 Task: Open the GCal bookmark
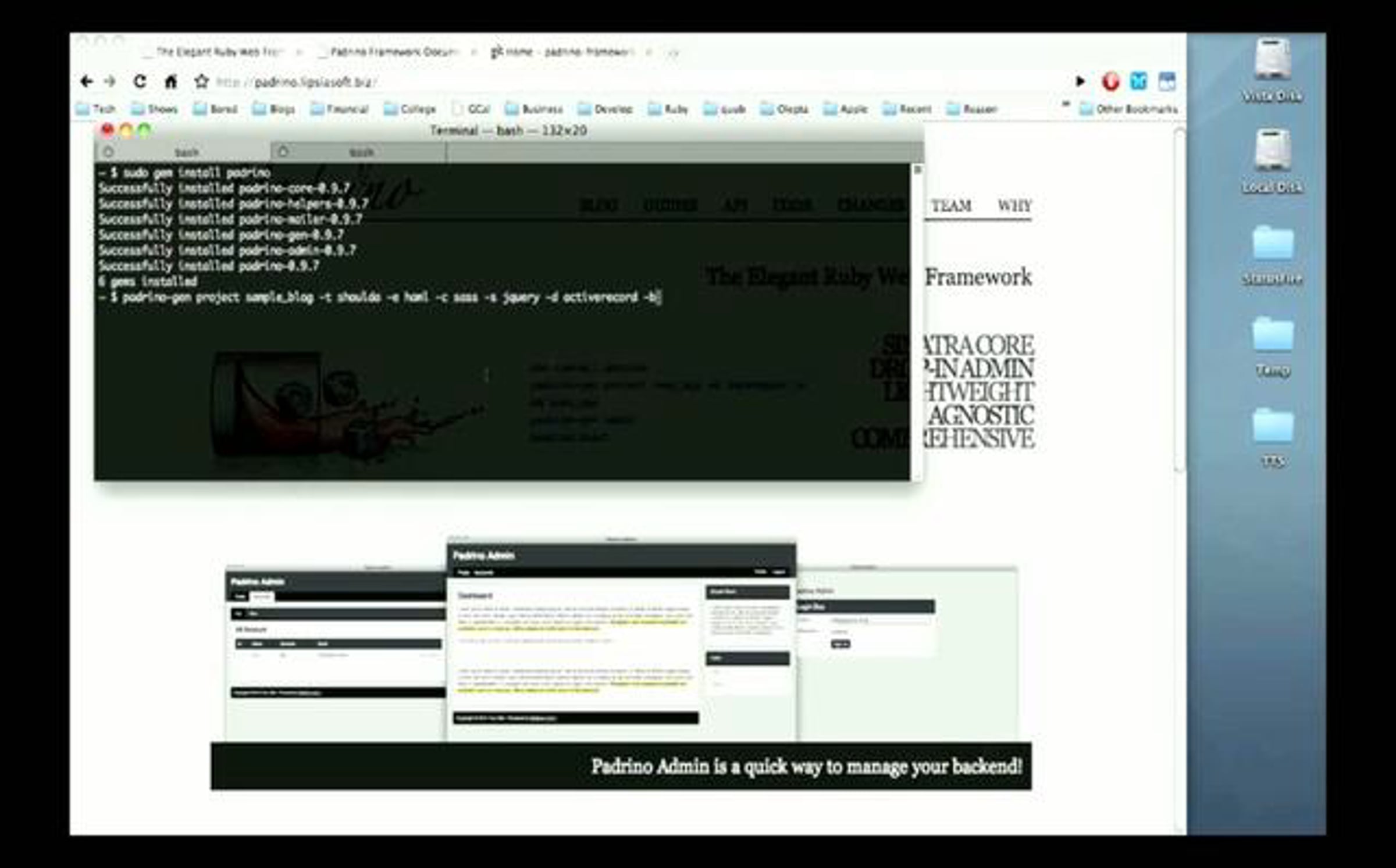[x=471, y=109]
